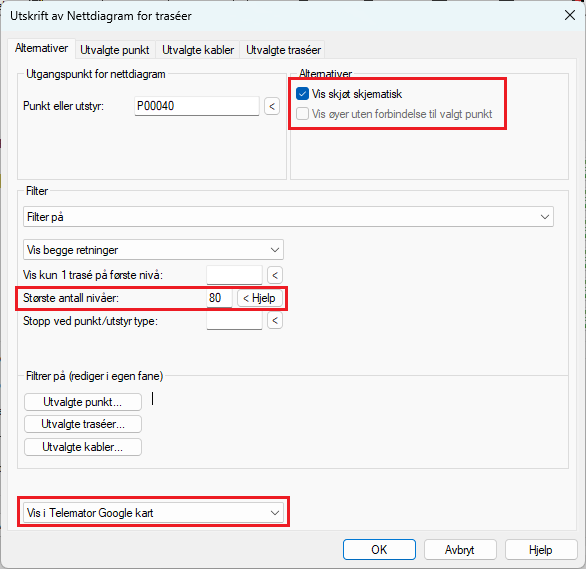
Task: Open Vis i Telemator Google kart dropdown
Action: click(153, 513)
